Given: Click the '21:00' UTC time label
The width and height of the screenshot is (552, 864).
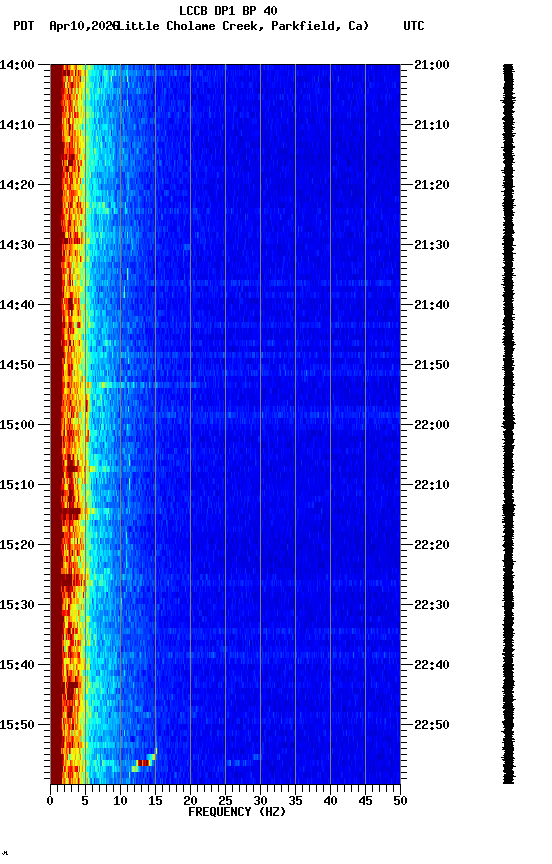Looking at the screenshot, I should tap(432, 65).
